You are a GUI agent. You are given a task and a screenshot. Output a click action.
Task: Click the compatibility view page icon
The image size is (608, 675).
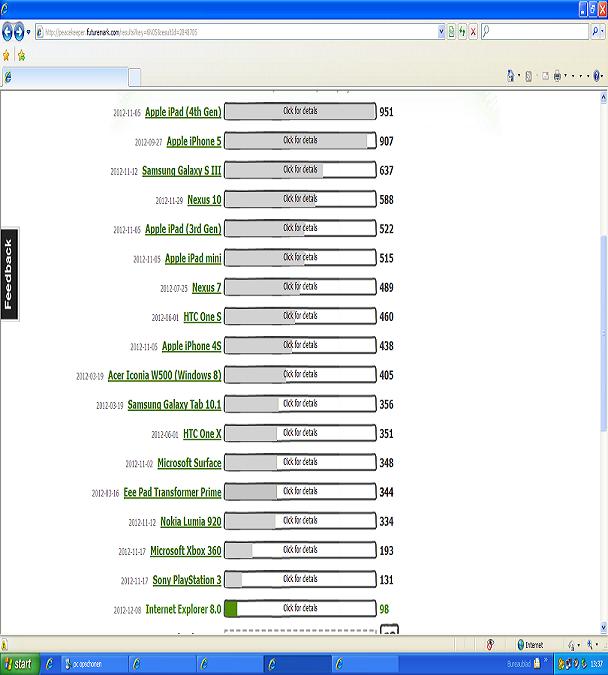coord(451,32)
